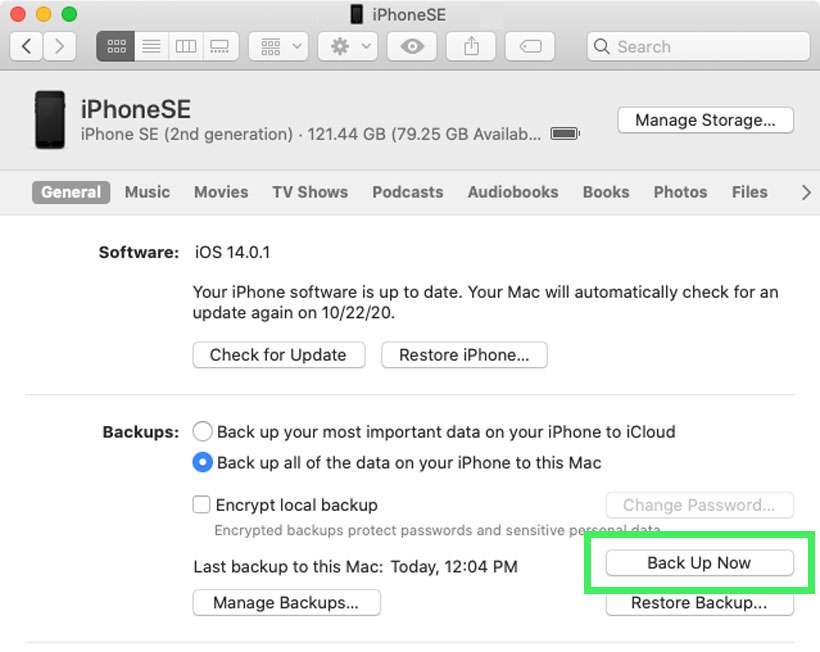Switch to the Music tab

point(147,192)
